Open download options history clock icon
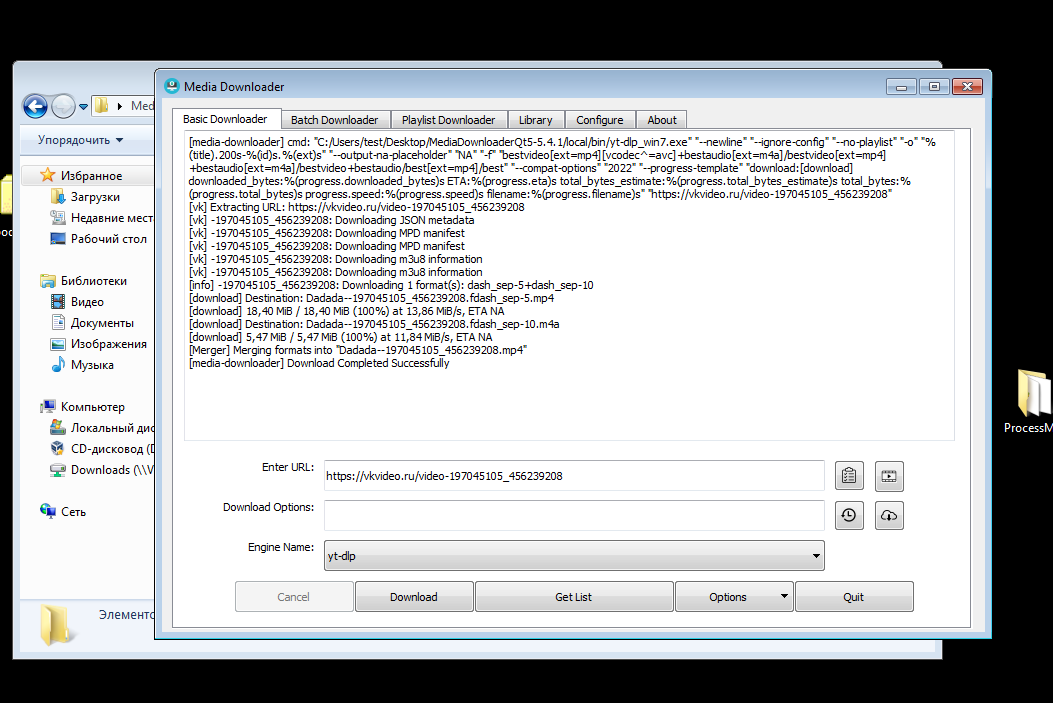The height and width of the screenshot is (703, 1053). 848,515
